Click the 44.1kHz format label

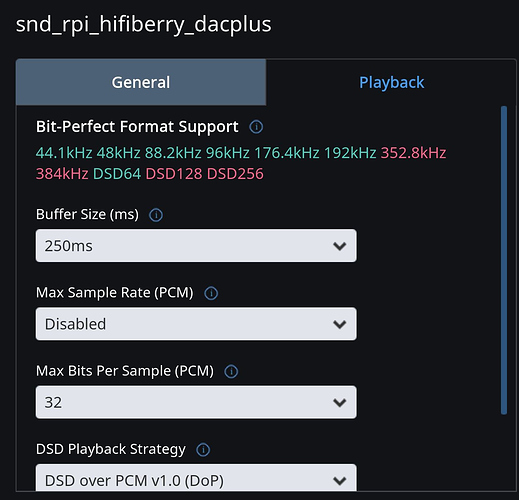pos(64,153)
